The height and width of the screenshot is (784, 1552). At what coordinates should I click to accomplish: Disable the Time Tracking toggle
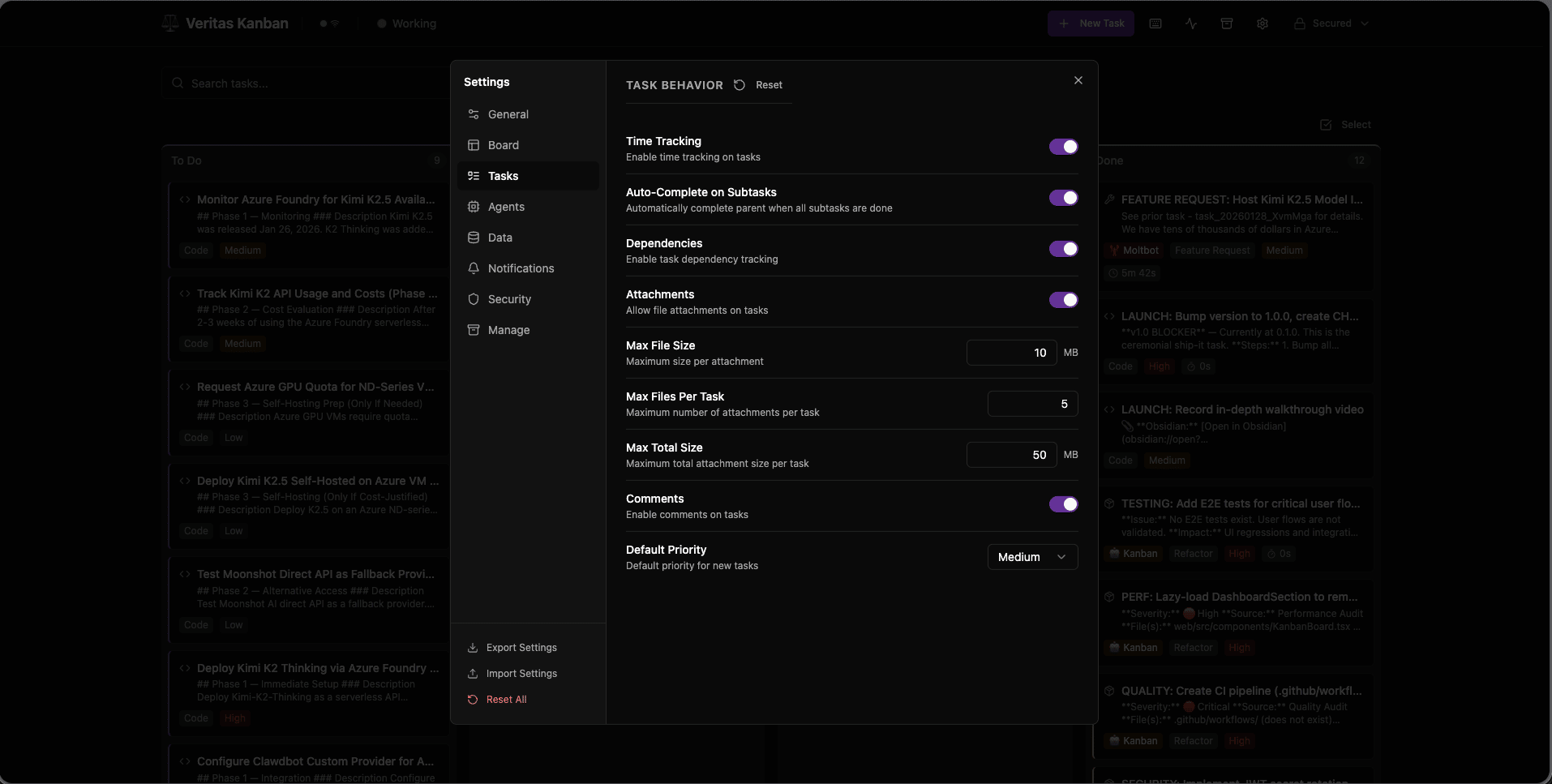coord(1063,147)
